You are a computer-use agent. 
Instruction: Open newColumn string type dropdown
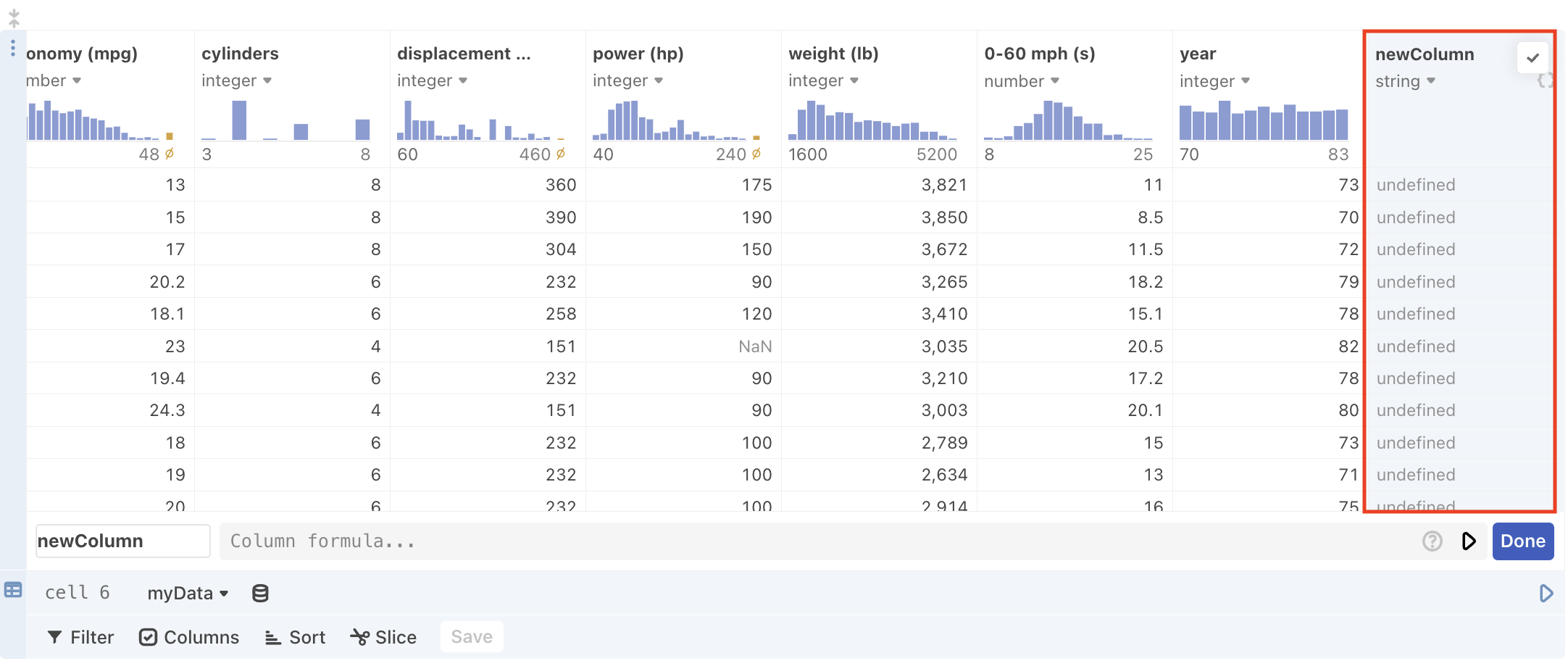click(1405, 81)
